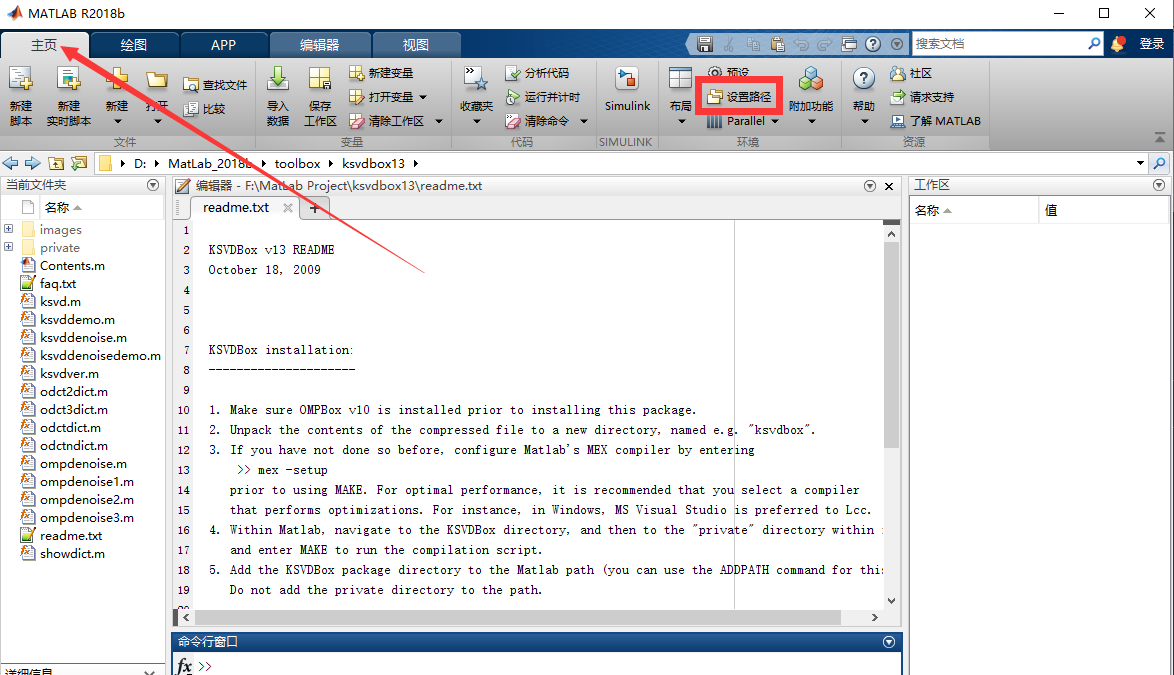Open the 工作区 panel actions menu
This screenshot has width=1174, height=675.
tap(1159, 185)
